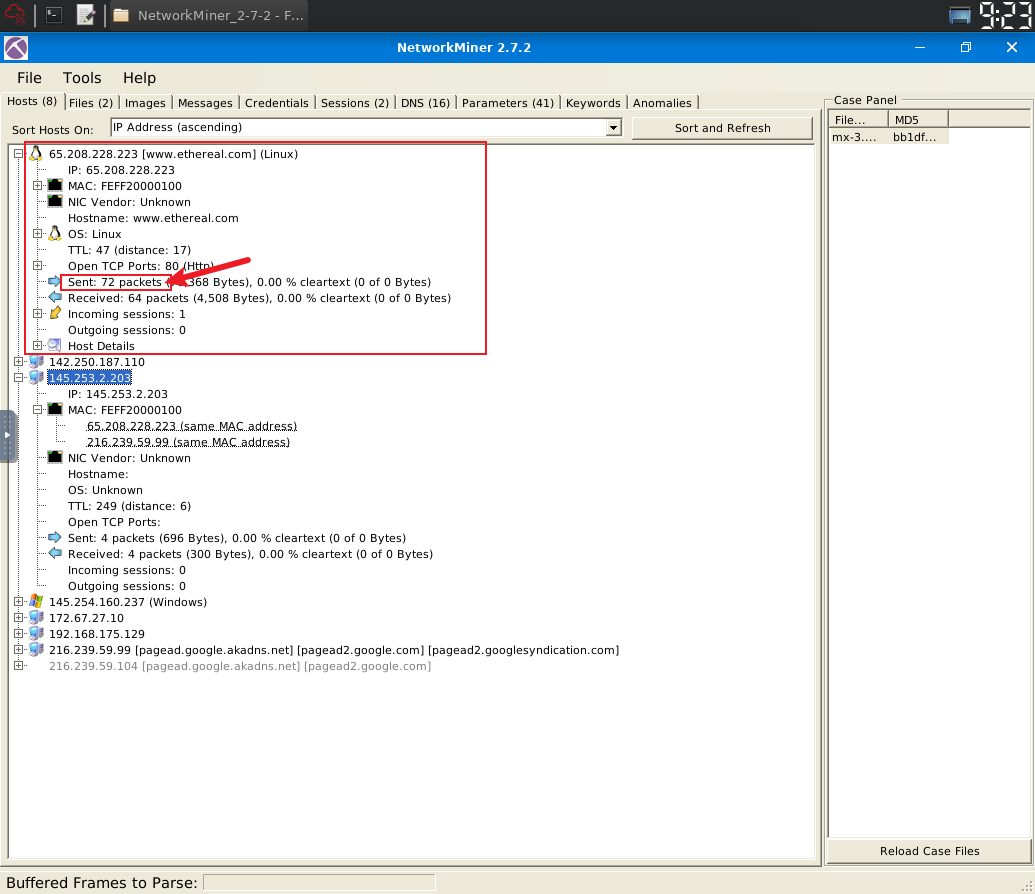Viewport: 1035px width, 894px height.
Task: Expand the OS: Linux node
Action: [38, 234]
